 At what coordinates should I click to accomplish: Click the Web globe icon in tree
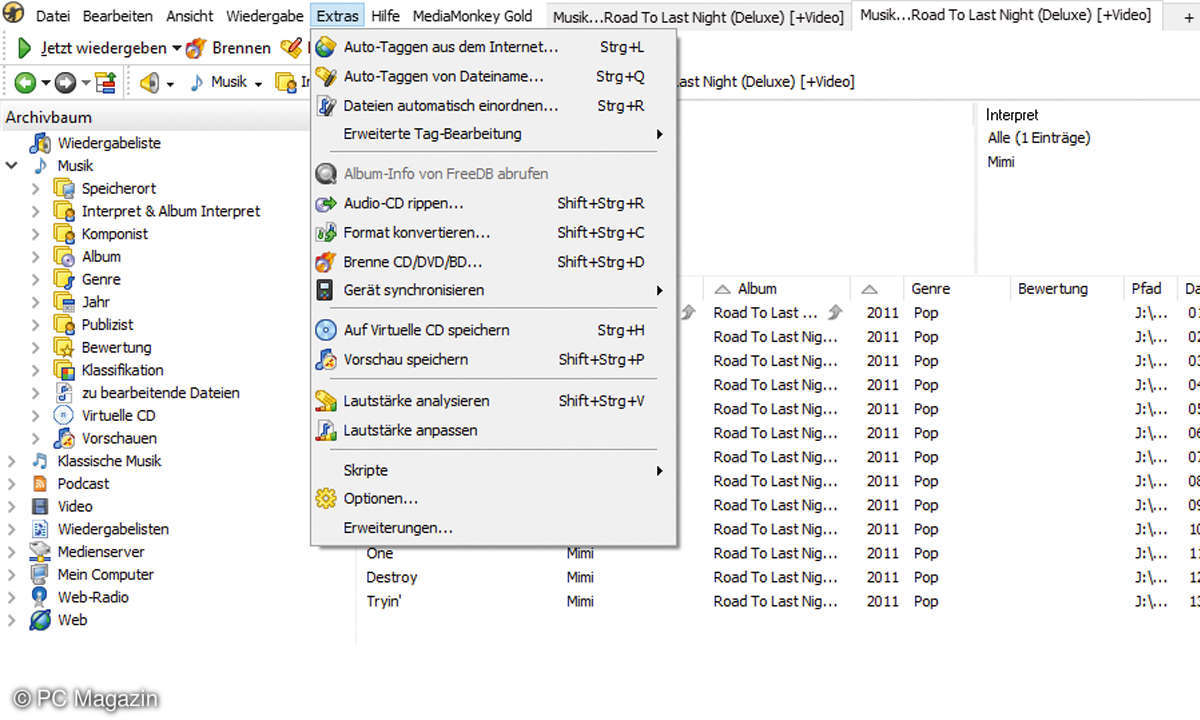click(x=40, y=620)
